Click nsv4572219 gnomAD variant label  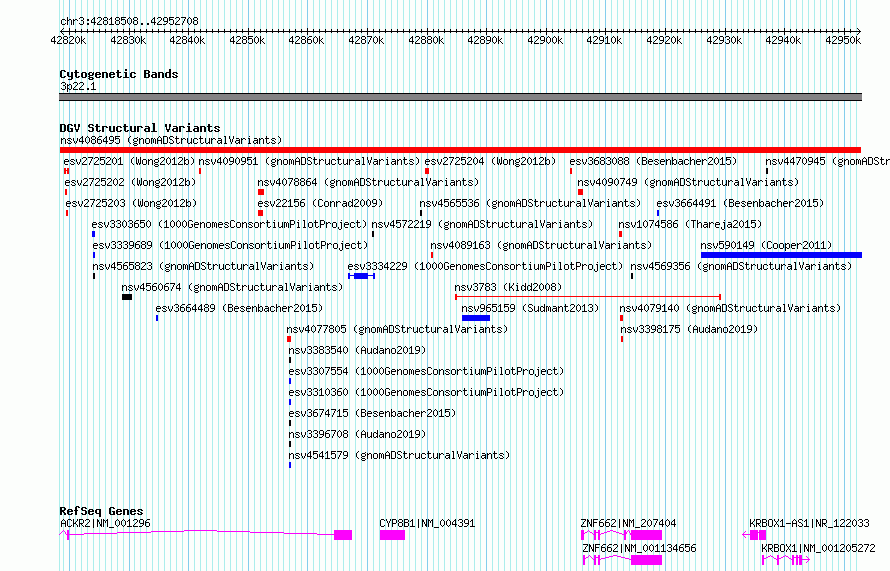(x=482, y=224)
